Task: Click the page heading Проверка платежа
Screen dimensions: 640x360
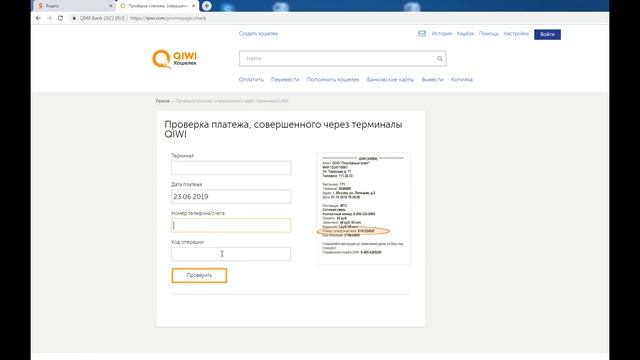Action: click(x=283, y=129)
